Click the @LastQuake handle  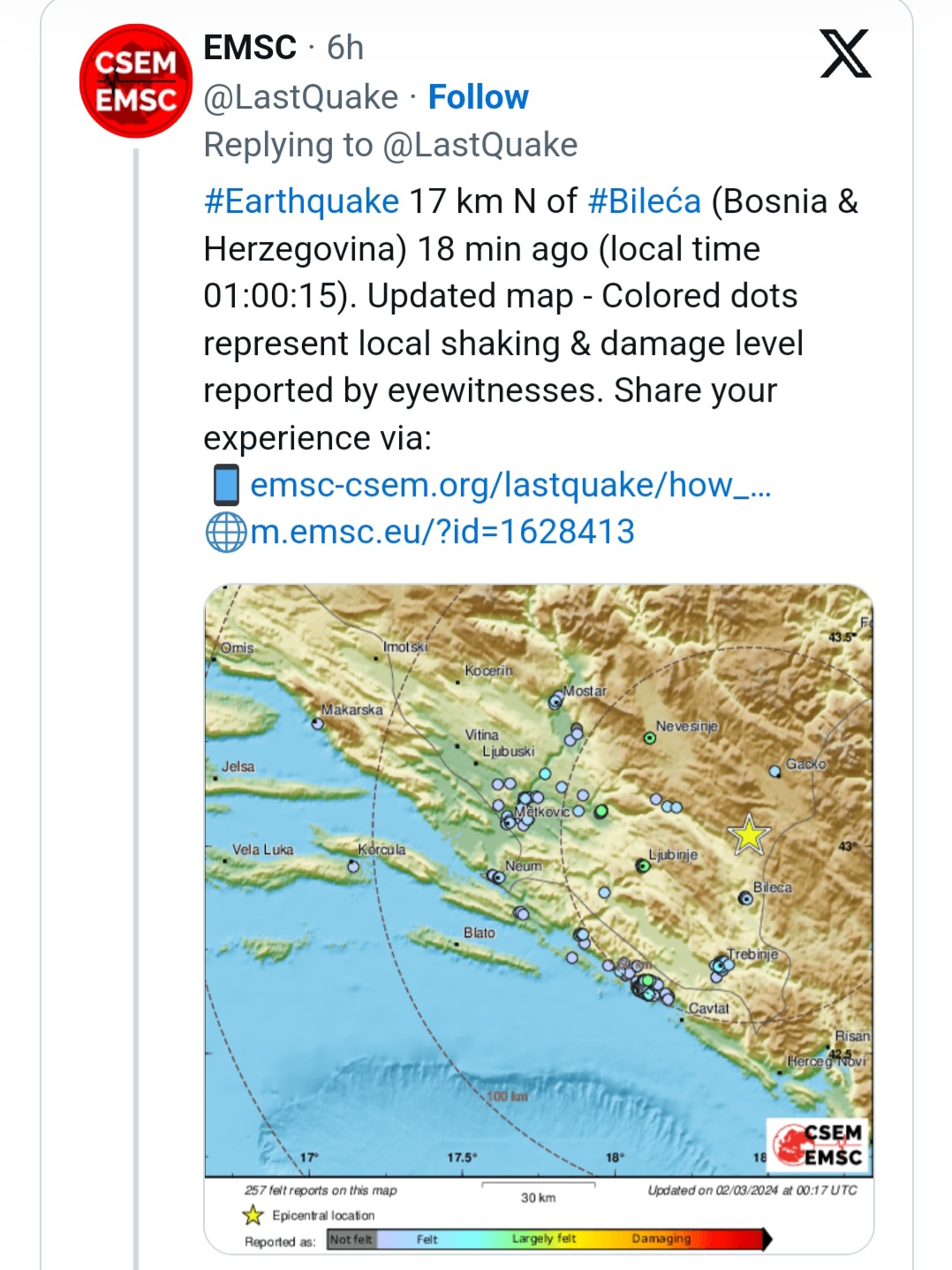tap(300, 97)
